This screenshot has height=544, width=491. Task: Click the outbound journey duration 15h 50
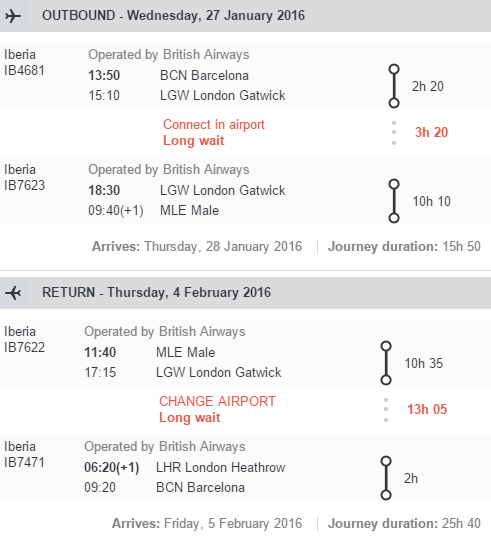pos(462,246)
